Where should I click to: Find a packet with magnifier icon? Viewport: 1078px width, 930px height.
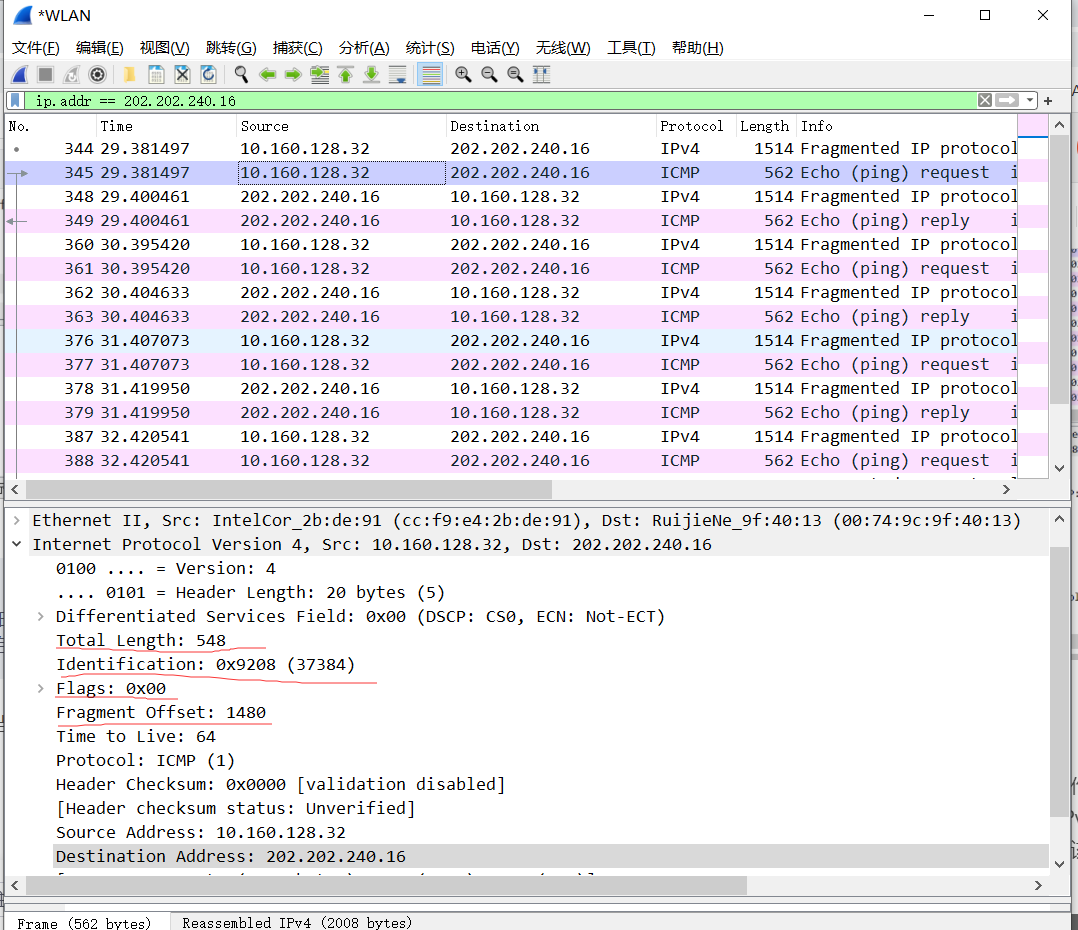tap(241, 74)
